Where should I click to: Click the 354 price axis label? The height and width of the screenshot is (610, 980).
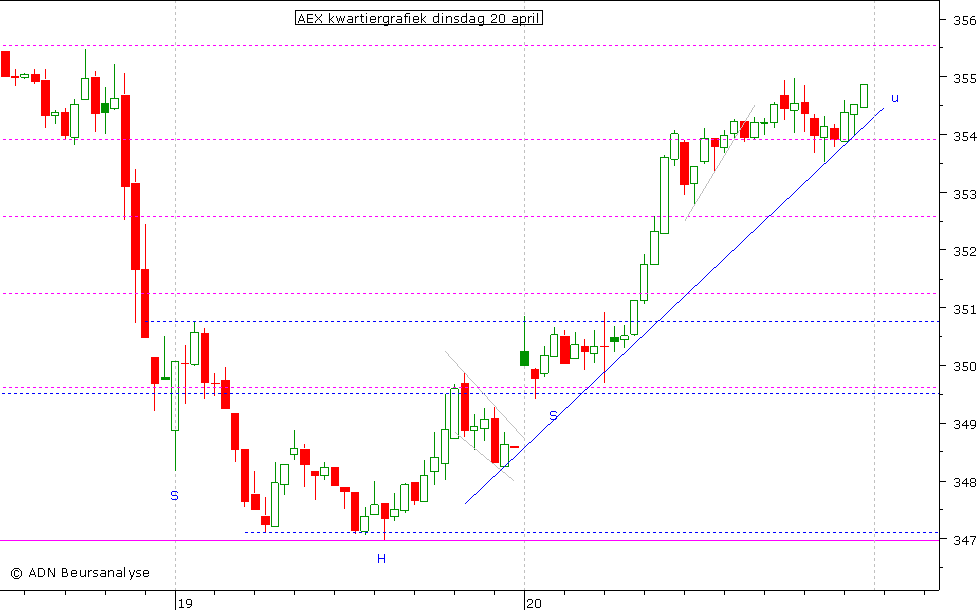coord(964,136)
